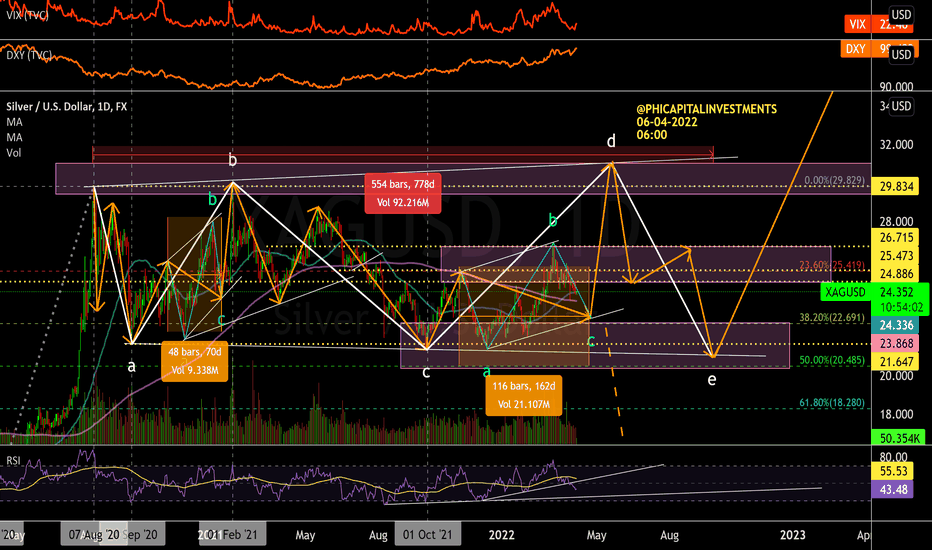Viewport: 932px width, 550px height.
Task: Click the USD currency button in the VIX pane
Action: tap(901, 14)
